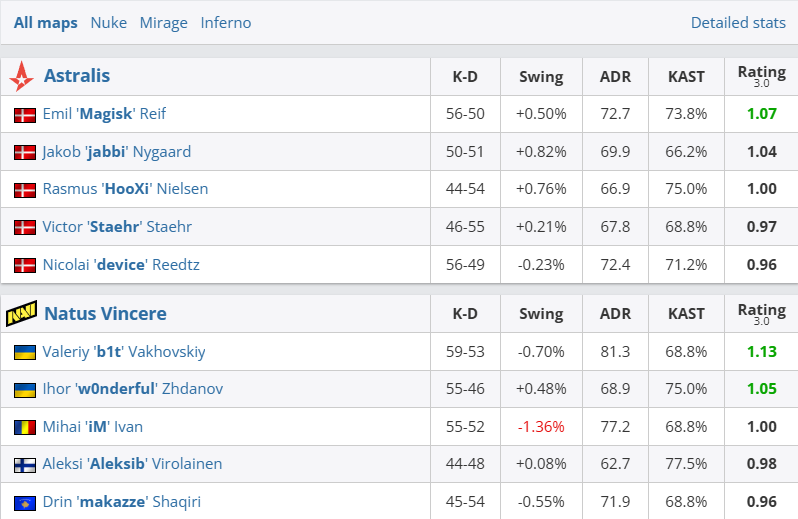Image resolution: width=798 pixels, height=519 pixels.
Task: Click the Natus Vincere team logo icon
Action: point(21,314)
